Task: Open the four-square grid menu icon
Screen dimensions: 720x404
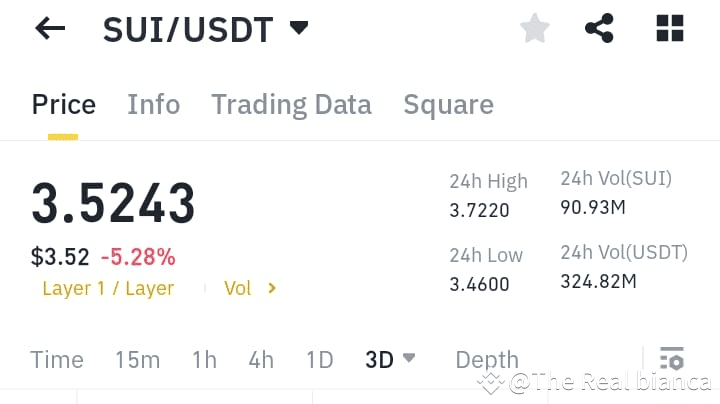Action: [670, 28]
